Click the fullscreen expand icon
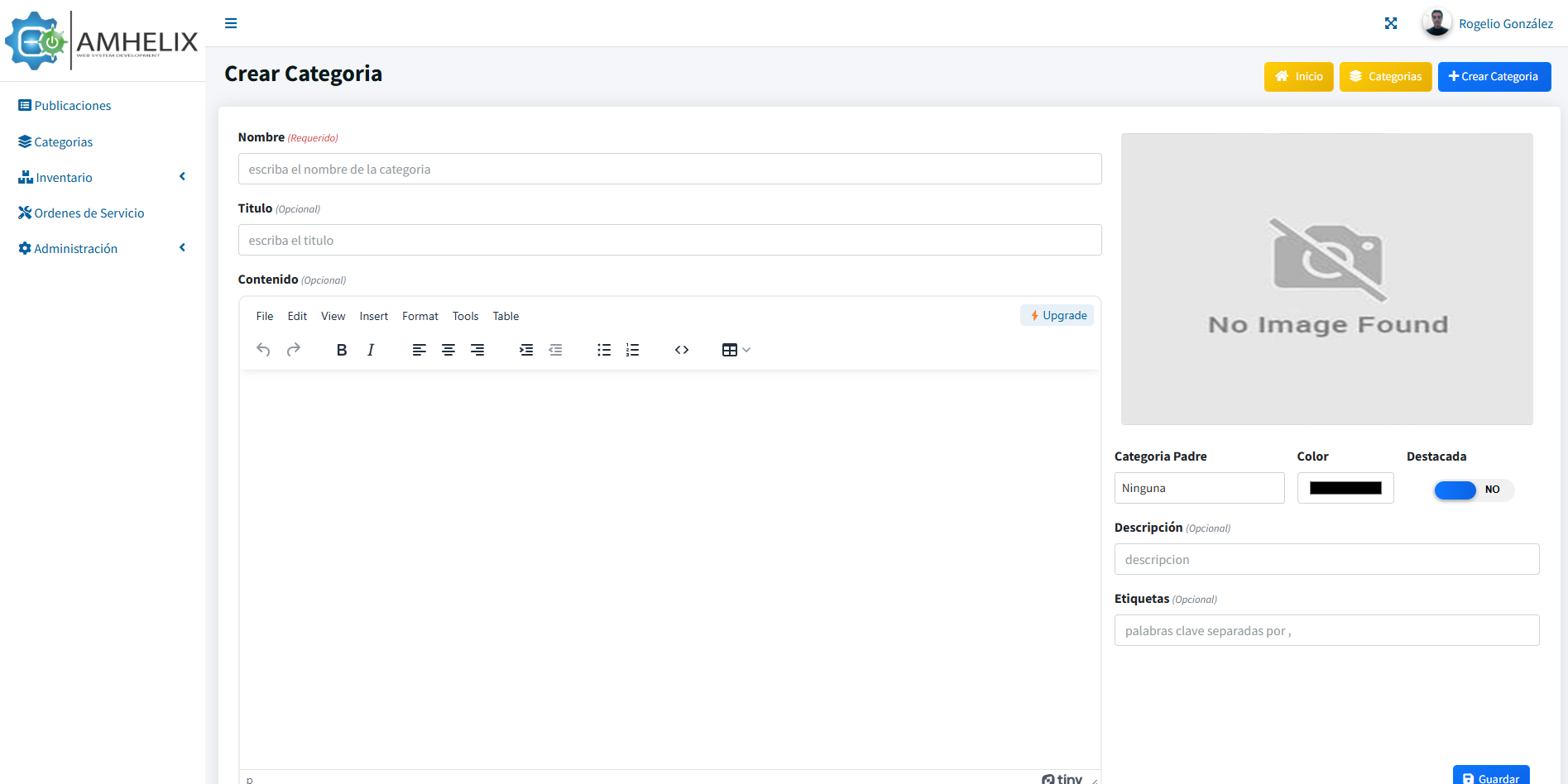Image resolution: width=1568 pixels, height=784 pixels. pyautogui.click(x=1391, y=23)
